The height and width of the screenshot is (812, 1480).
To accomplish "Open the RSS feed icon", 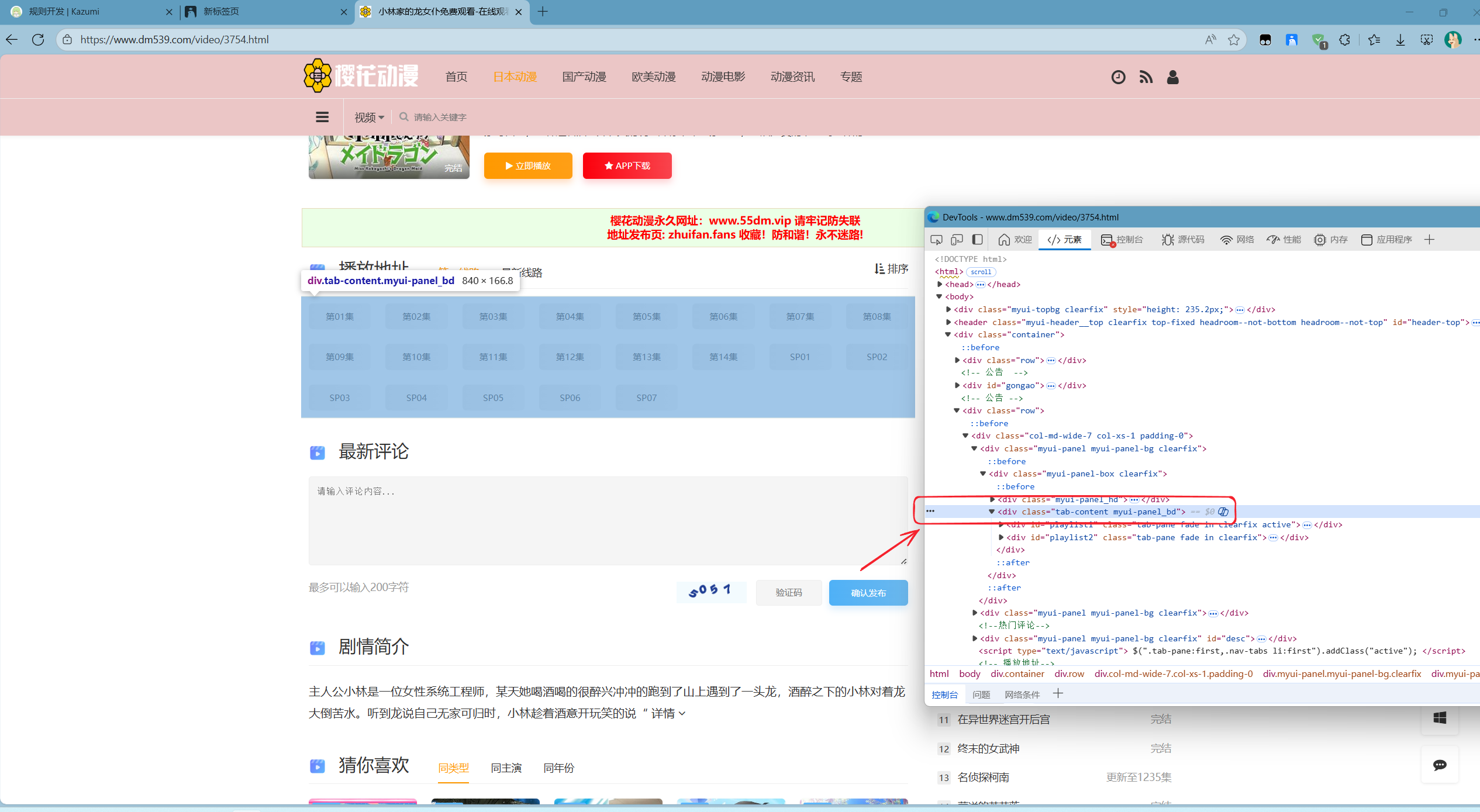I will point(1146,77).
